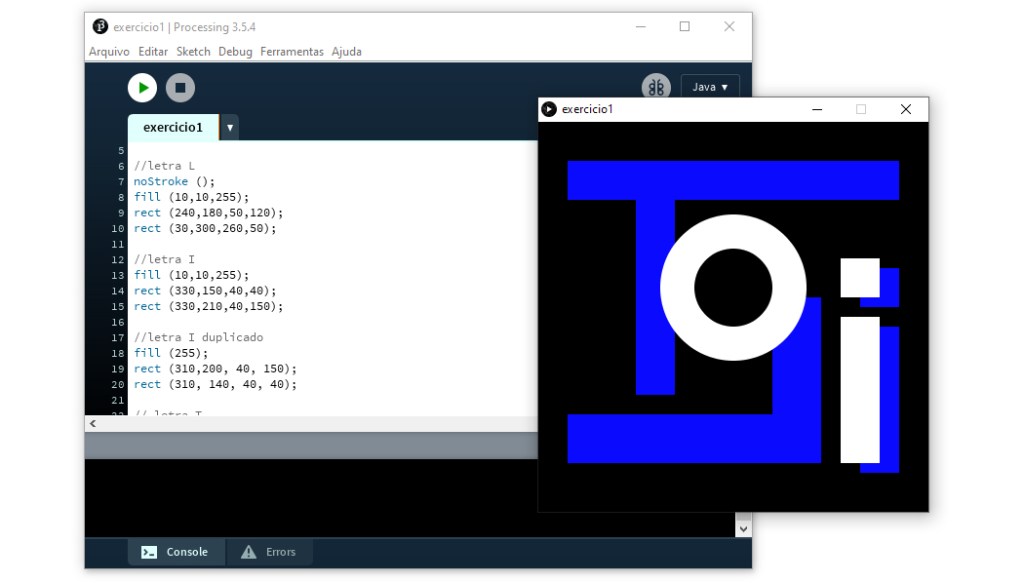Switch to the Console panel
This screenshot has height=583, width=1024.
click(x=176, y=552)
